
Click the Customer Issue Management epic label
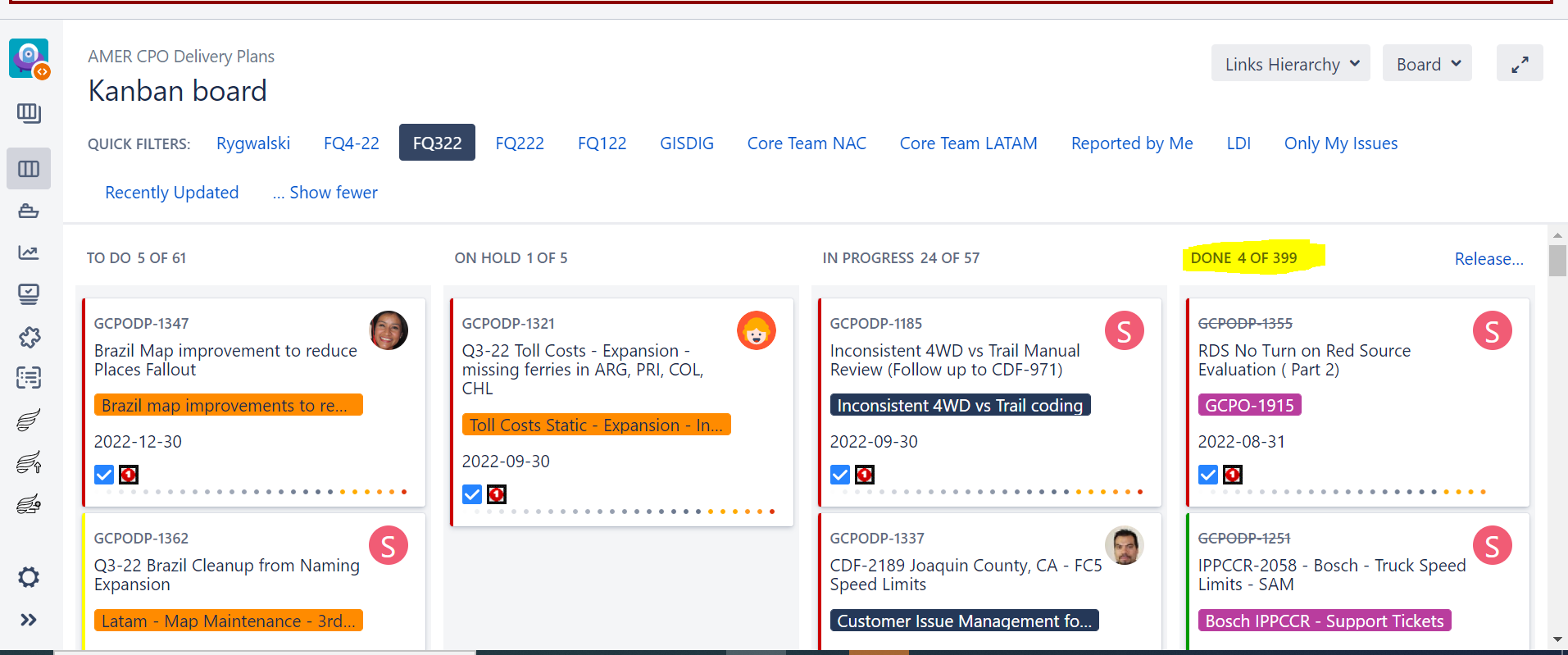click(965, 621)
